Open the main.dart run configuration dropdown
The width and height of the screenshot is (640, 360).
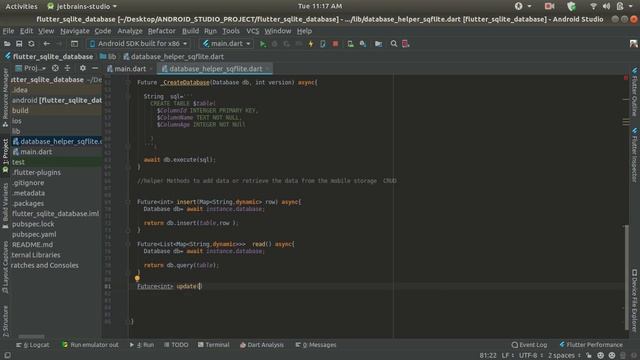click(227, 44)
